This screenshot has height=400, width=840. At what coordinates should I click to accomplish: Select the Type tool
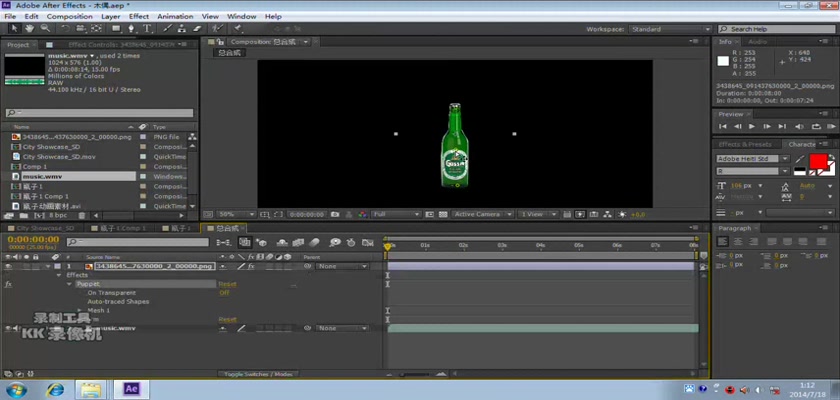tap(148, 29)
